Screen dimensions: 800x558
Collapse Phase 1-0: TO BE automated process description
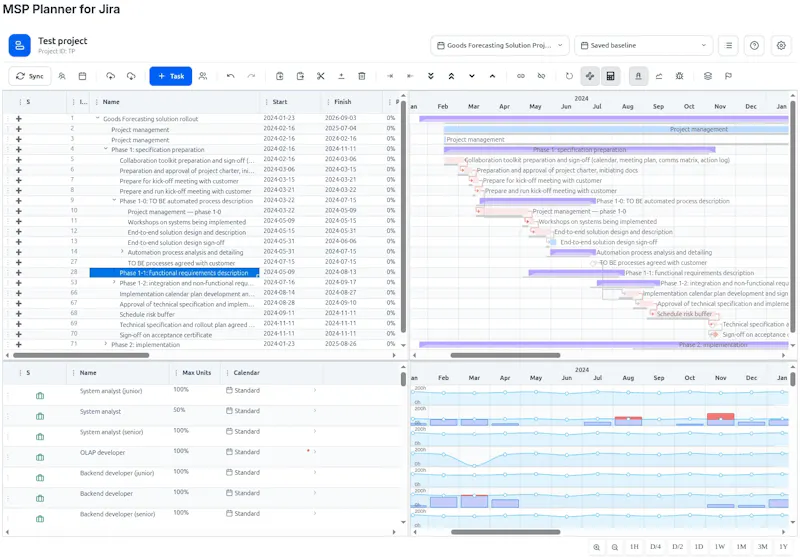114,200
